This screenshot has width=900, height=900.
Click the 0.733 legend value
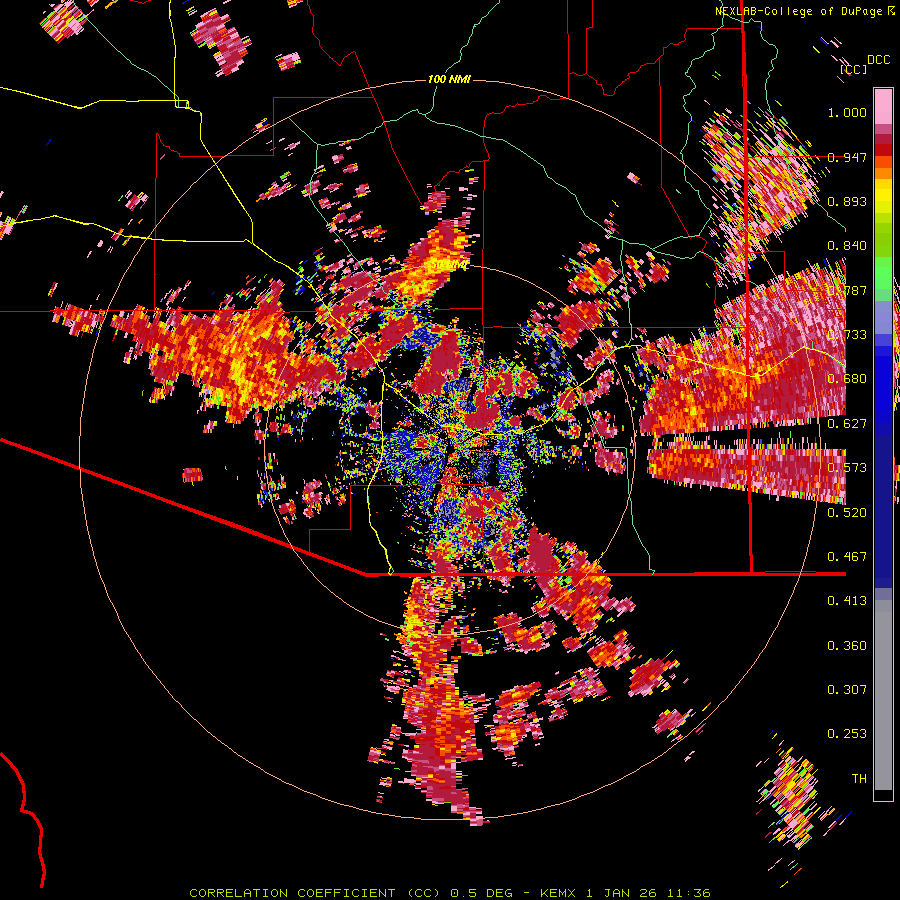click(847, 335)
